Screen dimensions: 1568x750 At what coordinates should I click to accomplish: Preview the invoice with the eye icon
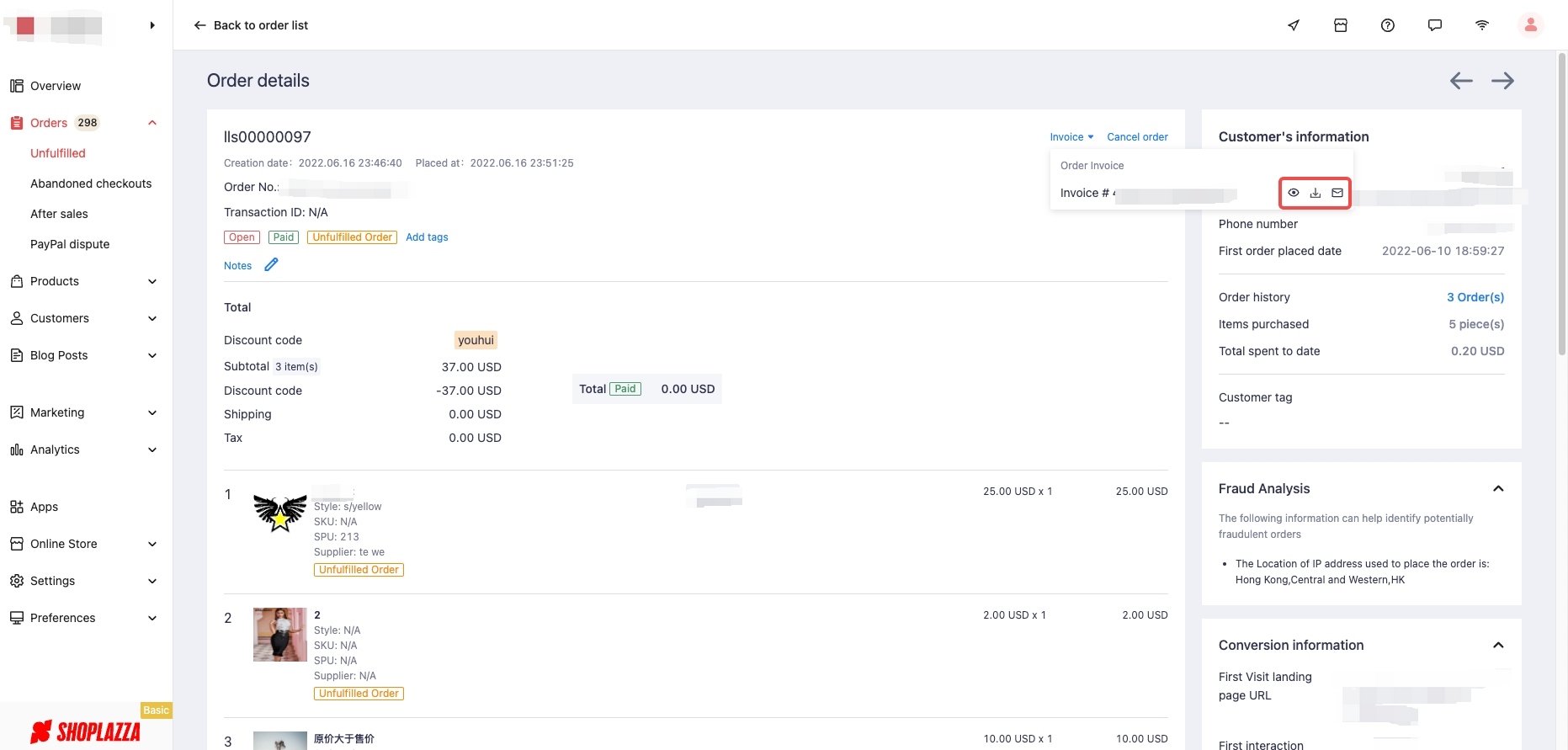coord(1294,193)
